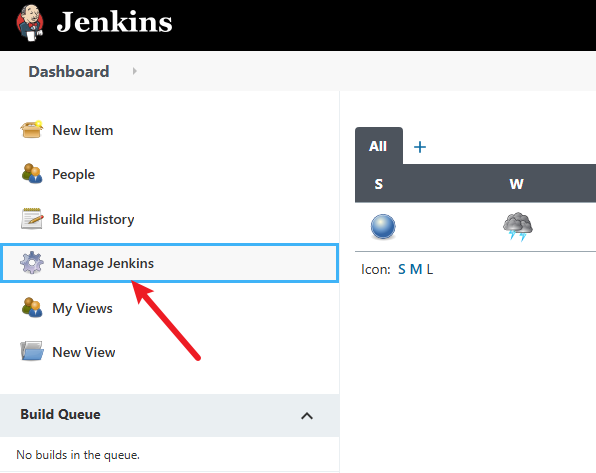Open the People link
This screenshot has height=473, width=596.
73,175
